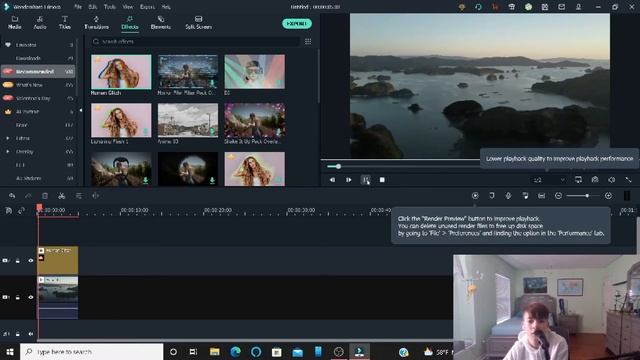
Task: Select the Human Glitch effect thumbnail
Action: coord(121,72)
